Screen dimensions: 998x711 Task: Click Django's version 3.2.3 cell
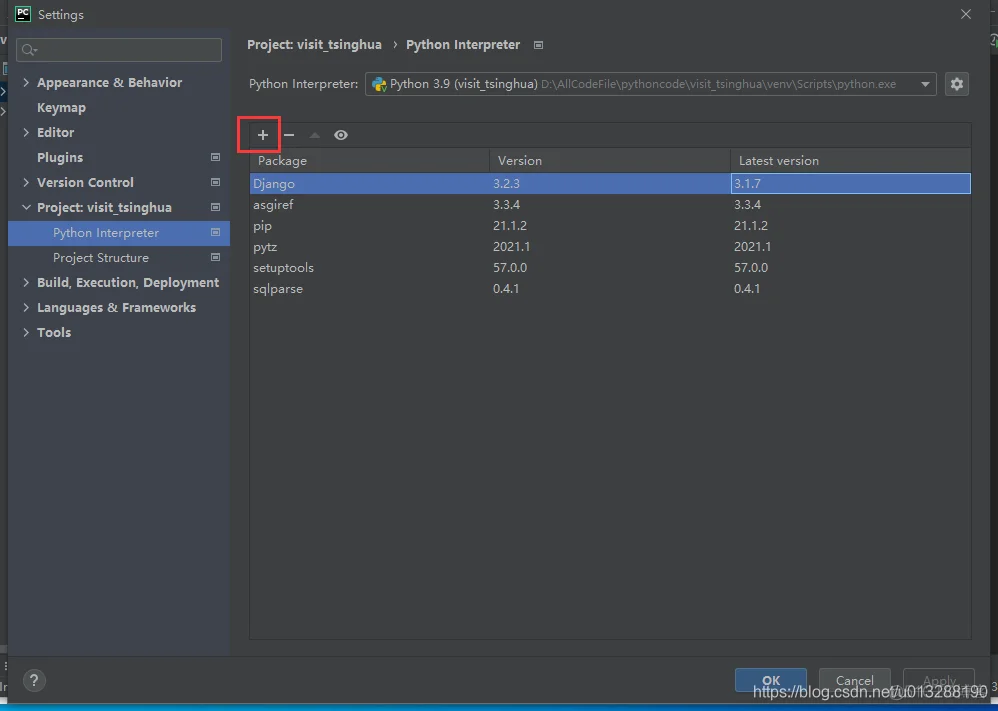pyautogui.click(x=610, y=183)
